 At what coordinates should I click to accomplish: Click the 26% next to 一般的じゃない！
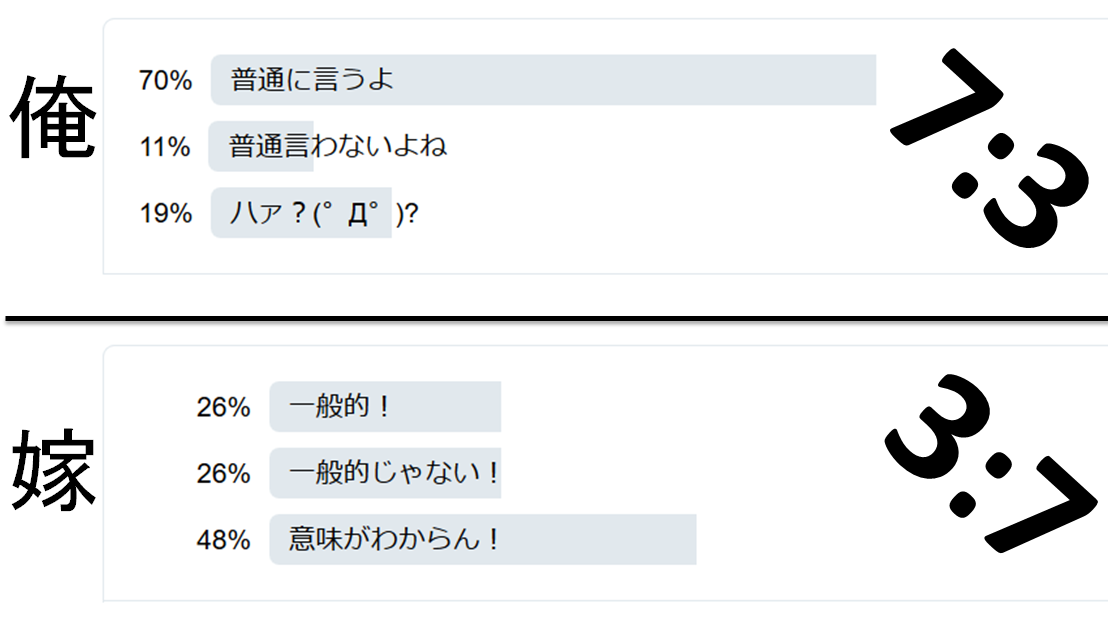[223, 473]
